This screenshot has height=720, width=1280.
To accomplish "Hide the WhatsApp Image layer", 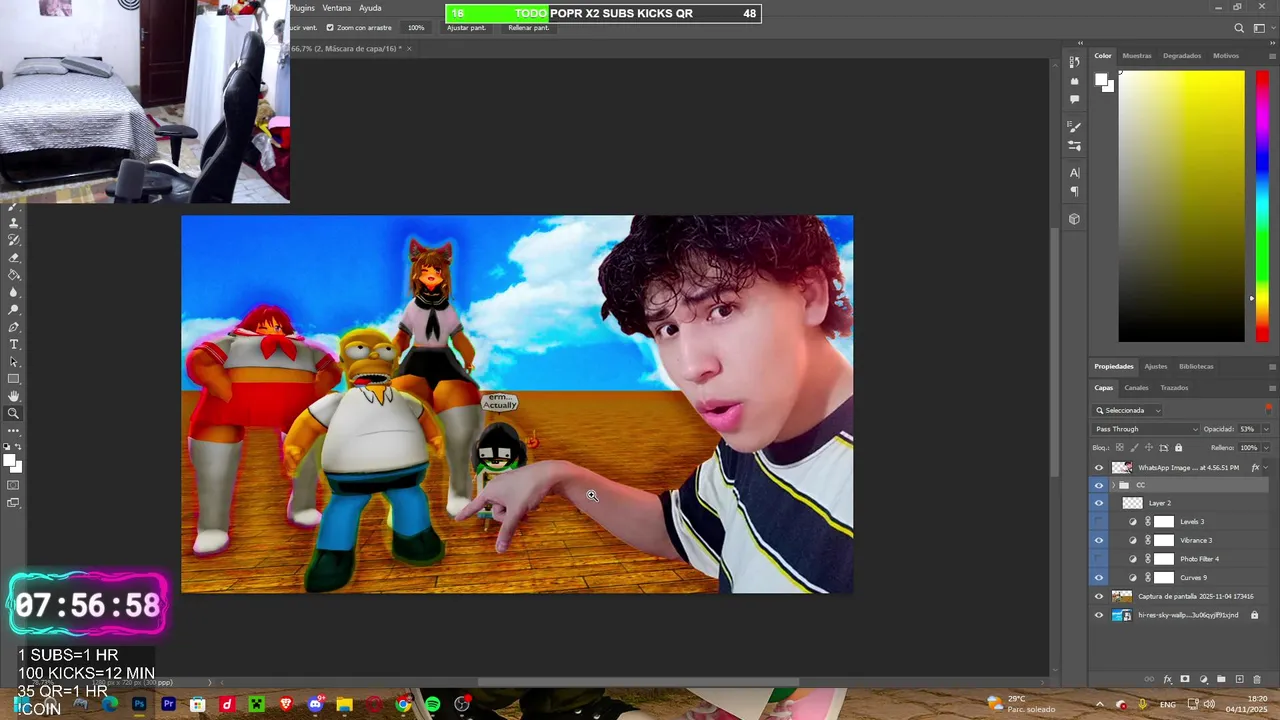I will coord(1099,467).
